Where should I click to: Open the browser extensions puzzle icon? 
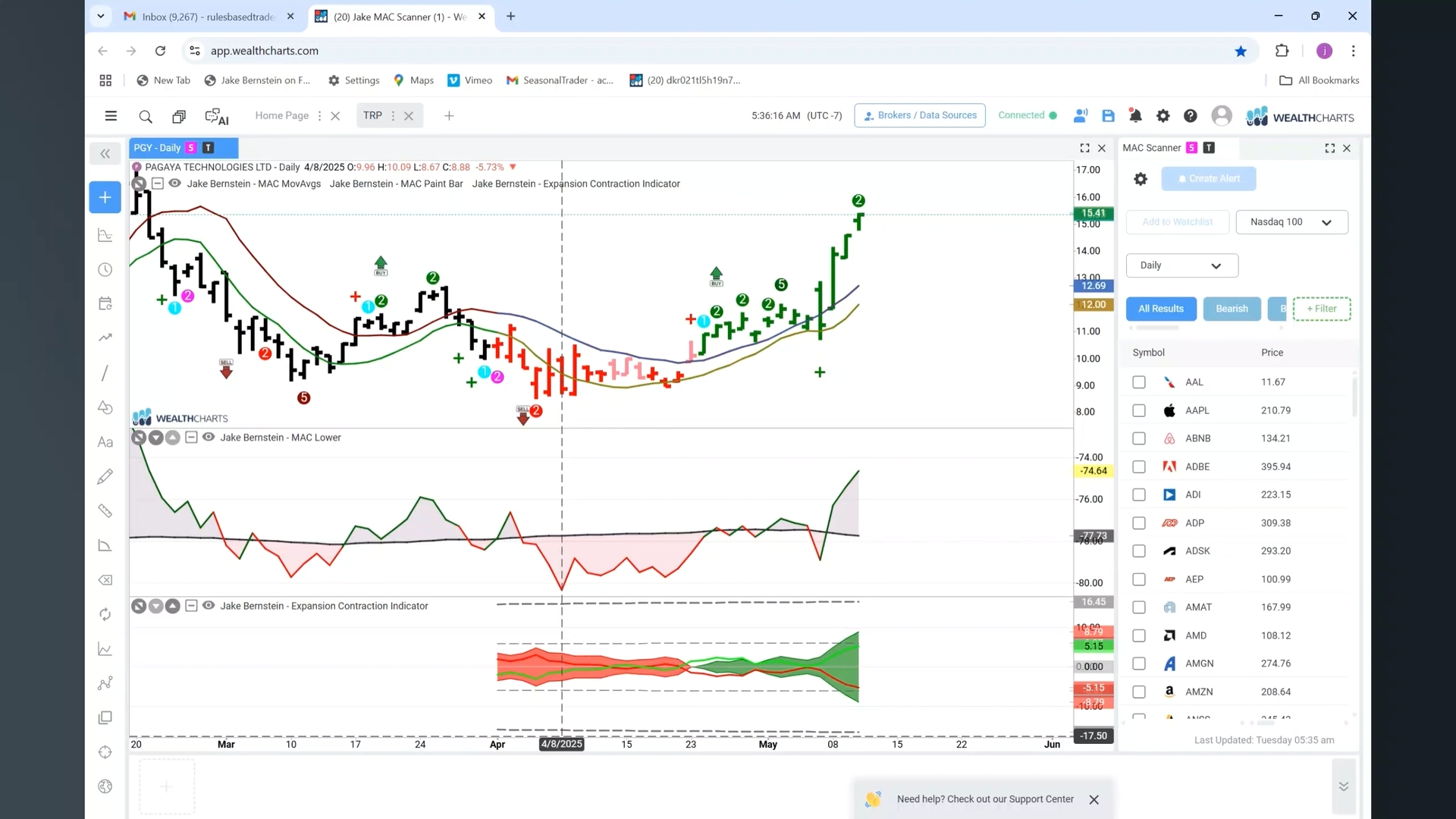1282,51
